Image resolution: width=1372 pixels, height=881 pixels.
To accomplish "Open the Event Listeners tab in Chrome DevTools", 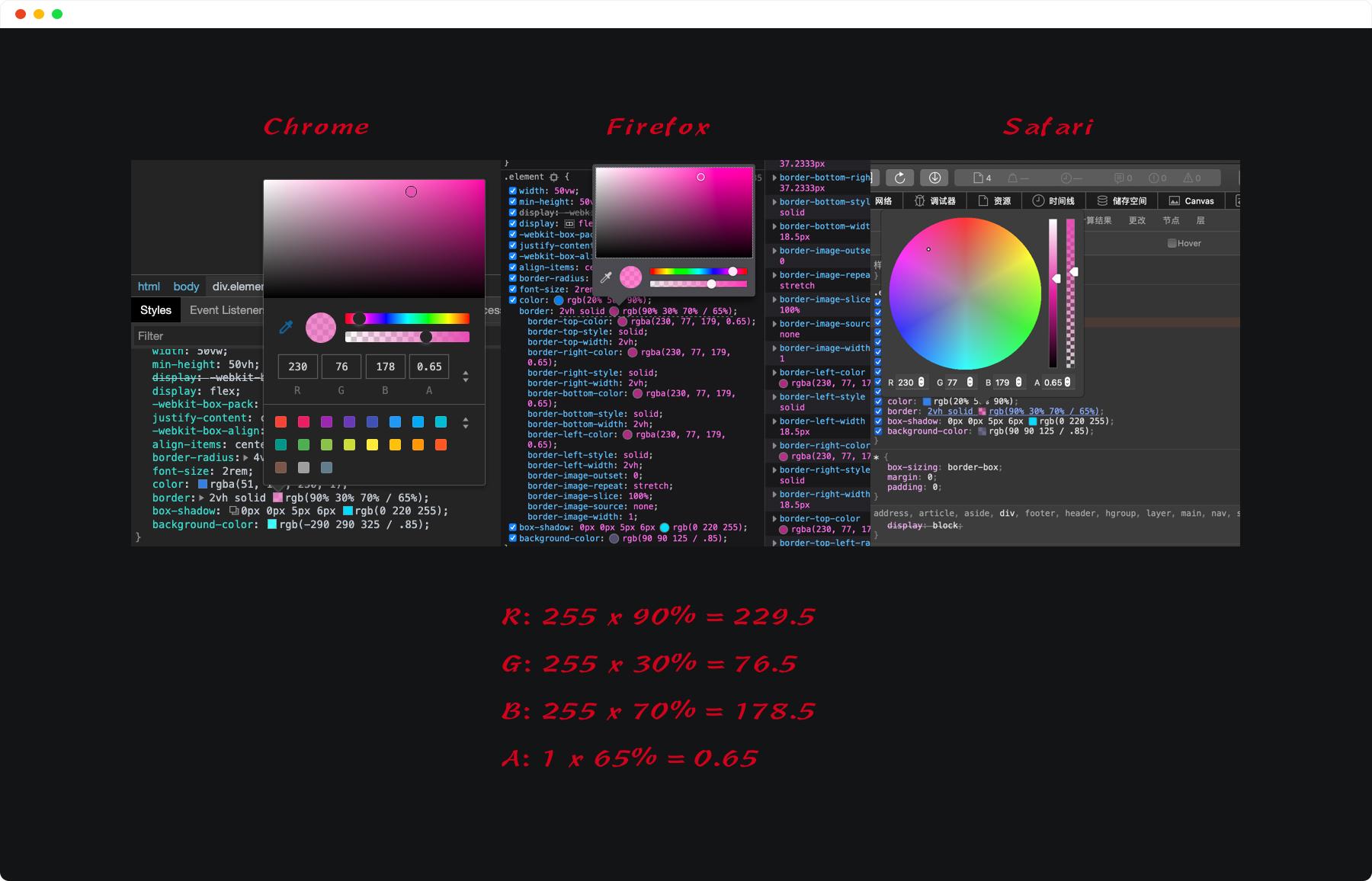I will point(226,310).
